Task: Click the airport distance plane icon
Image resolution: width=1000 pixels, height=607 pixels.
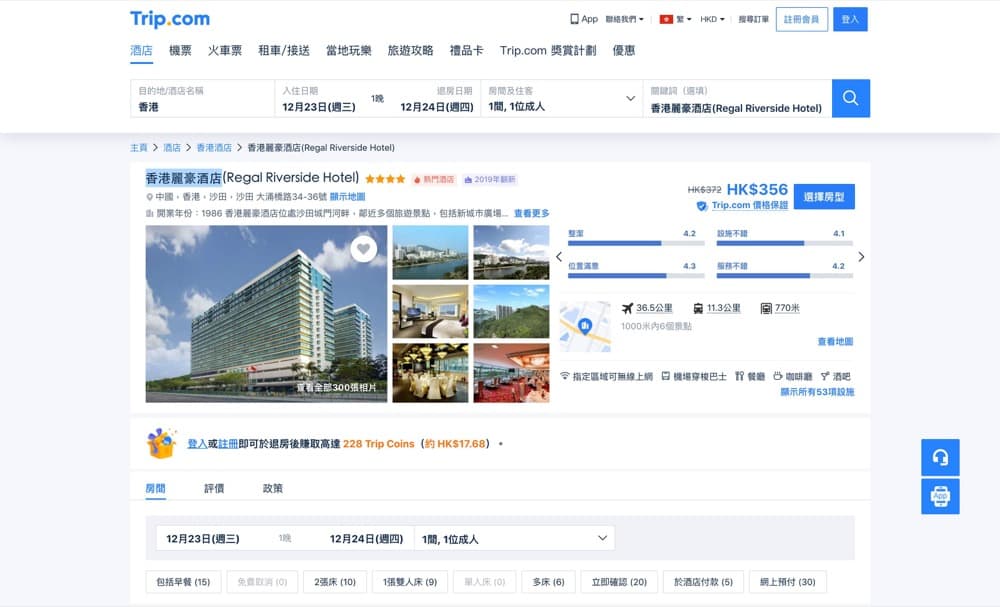Action: [x=628, y=308]
